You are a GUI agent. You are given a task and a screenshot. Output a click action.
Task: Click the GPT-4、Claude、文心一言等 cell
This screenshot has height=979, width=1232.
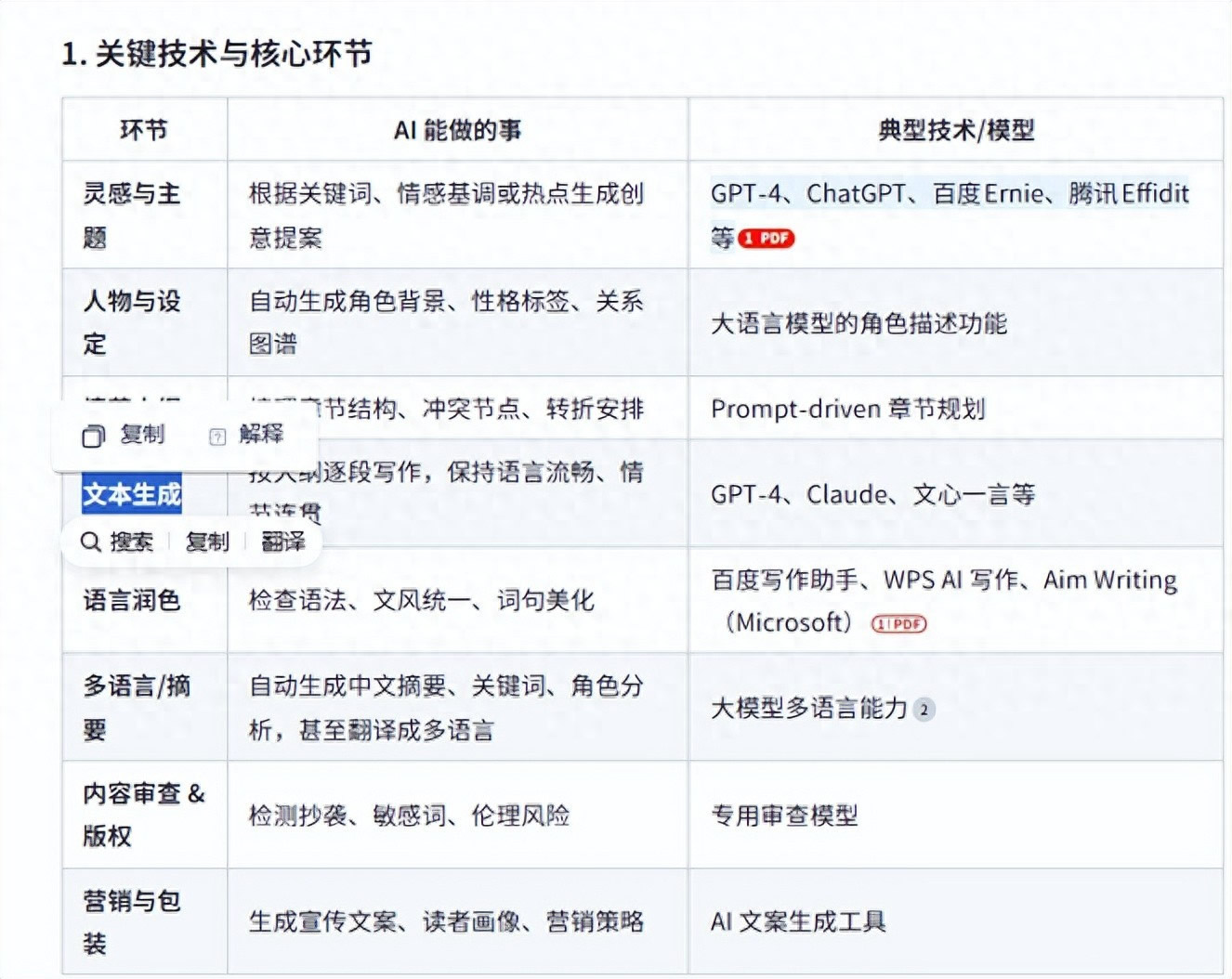point(872,494)
